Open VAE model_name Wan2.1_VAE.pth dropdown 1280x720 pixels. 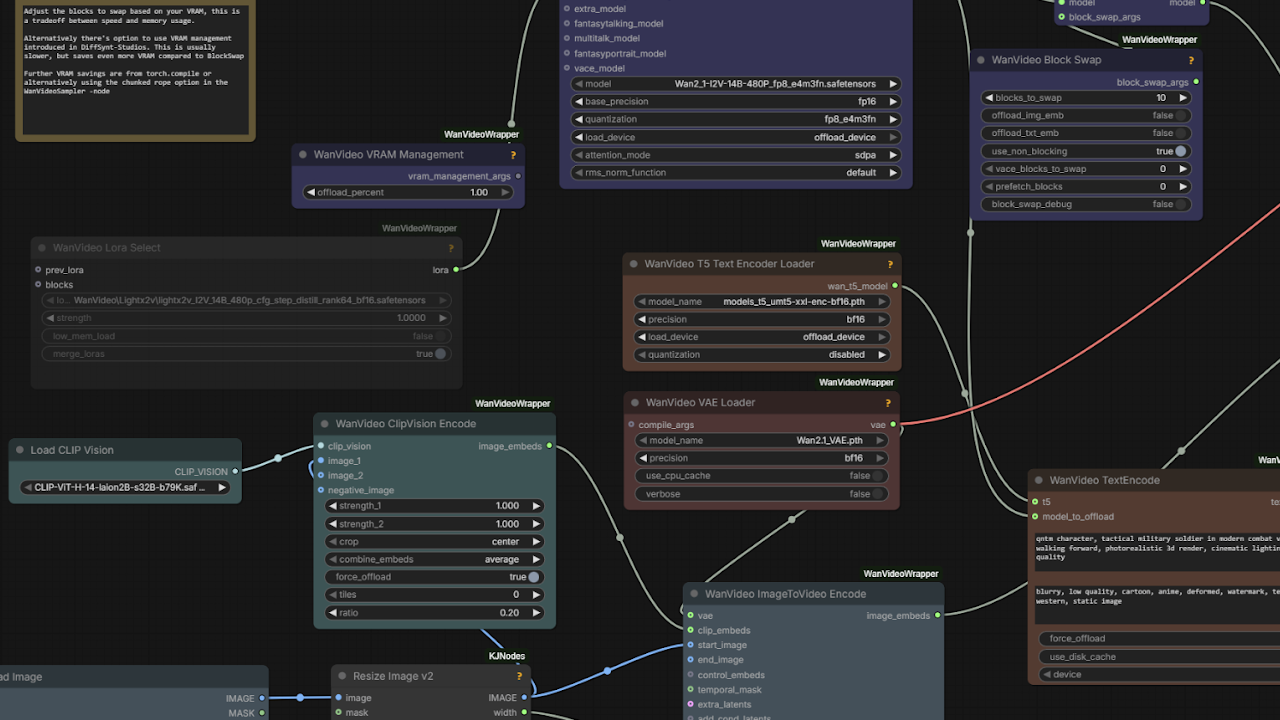(x=761, y=440)
